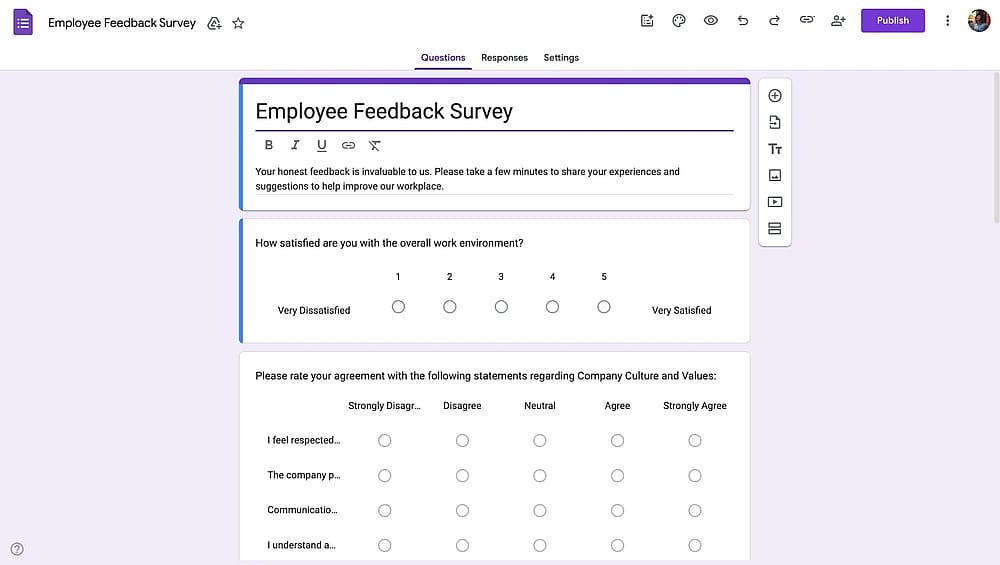This screenshot has width=1000, height=565.
Task: Click the import questions icon
Action: pos(775,122)
